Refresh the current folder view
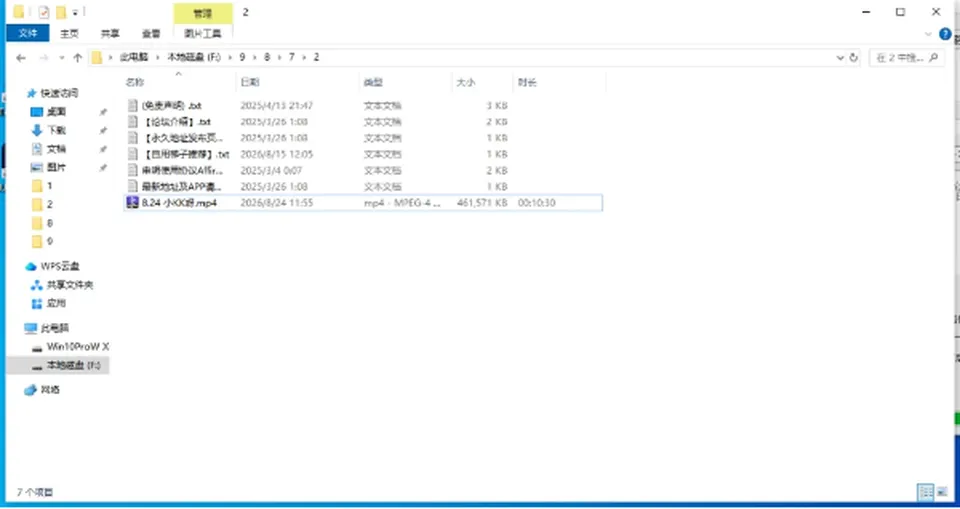 pyautogui.click(x=854, y=58)
